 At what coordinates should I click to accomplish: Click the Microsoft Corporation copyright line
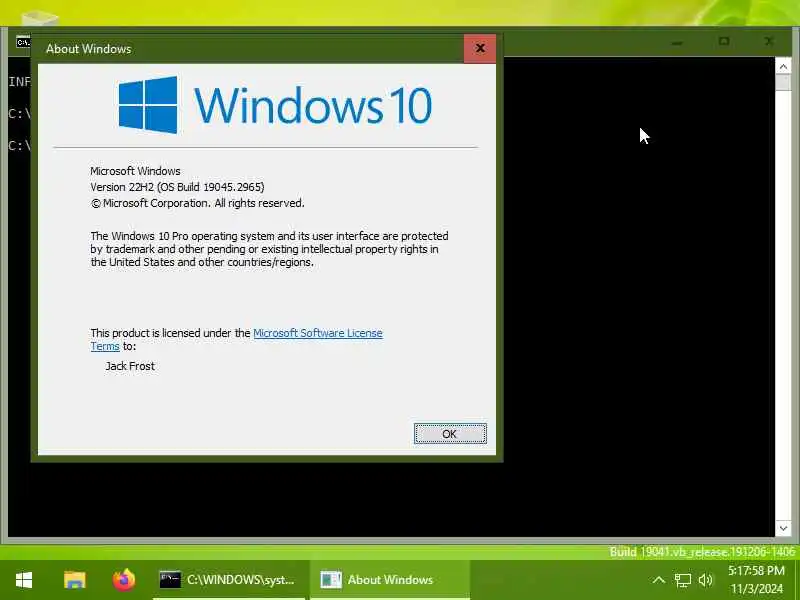tap(197, 203)
